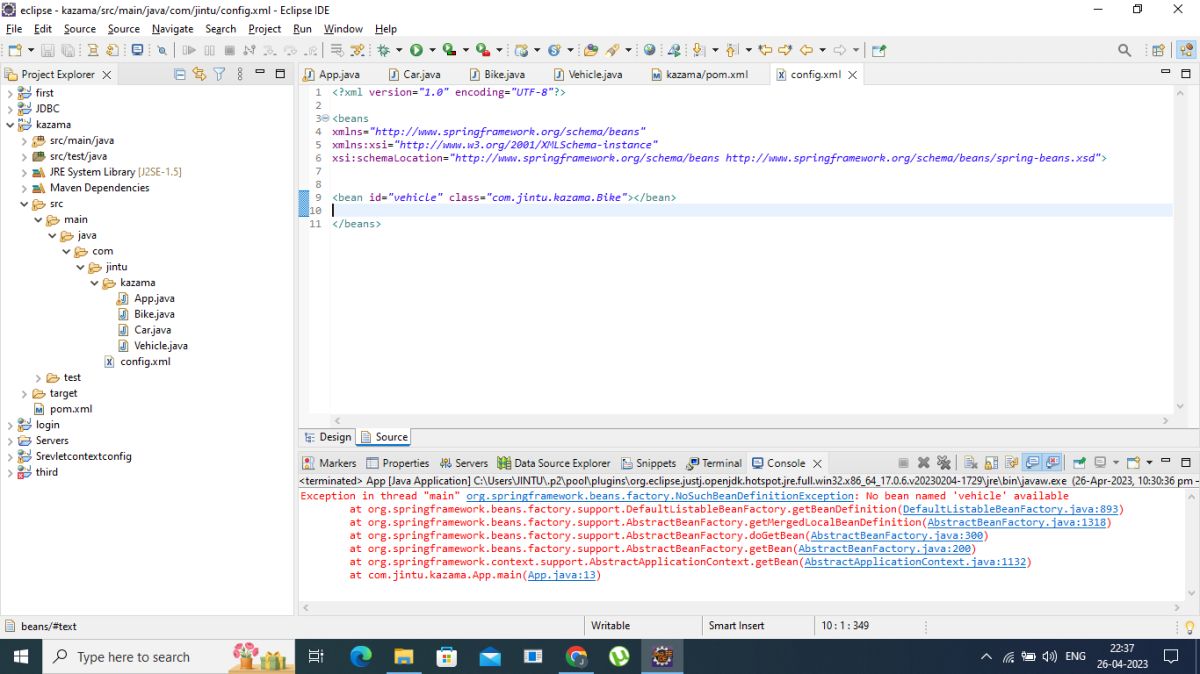Switch to the Design tab
This screenshot has height=674, width=1200.
point(328,437)
